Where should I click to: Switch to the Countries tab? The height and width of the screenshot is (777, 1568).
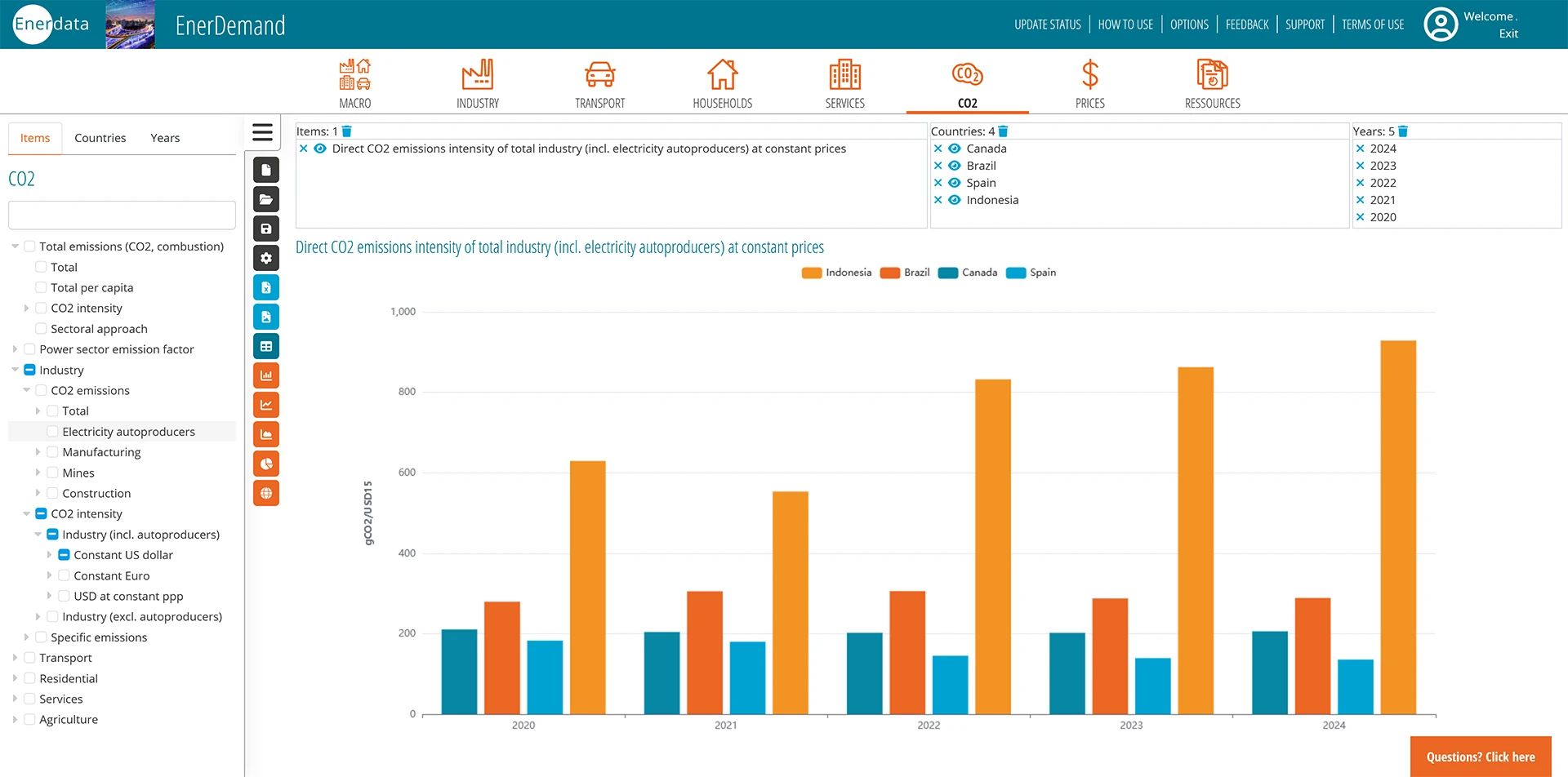(100, 138)
